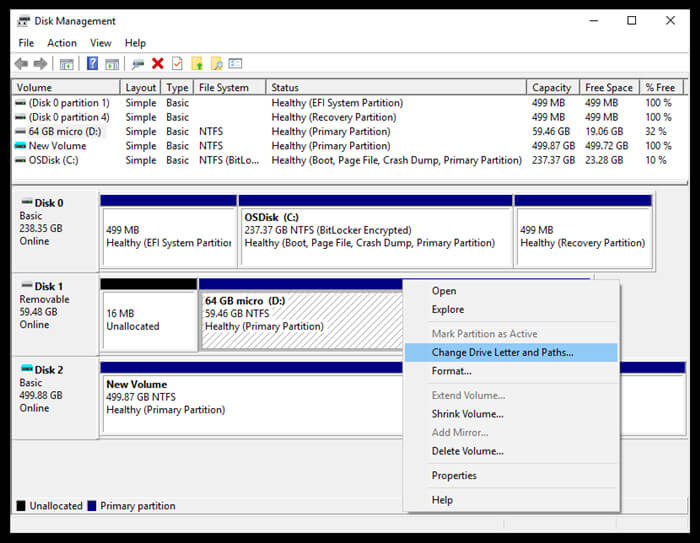Click the Volume column header
This screenshot has height=543, width=700.
[66, 88]
